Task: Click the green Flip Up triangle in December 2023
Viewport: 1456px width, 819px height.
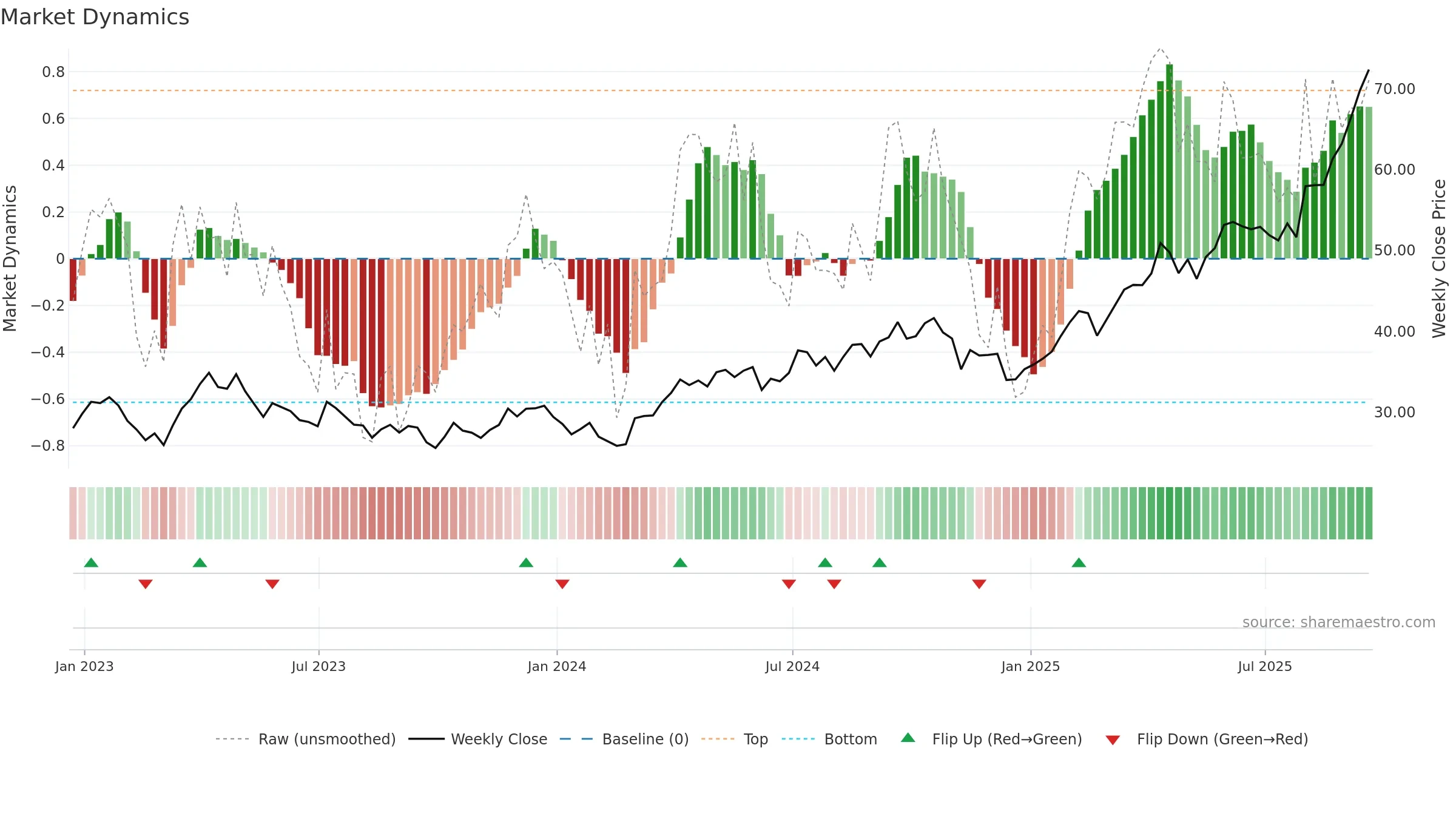Action: point(526,562)
